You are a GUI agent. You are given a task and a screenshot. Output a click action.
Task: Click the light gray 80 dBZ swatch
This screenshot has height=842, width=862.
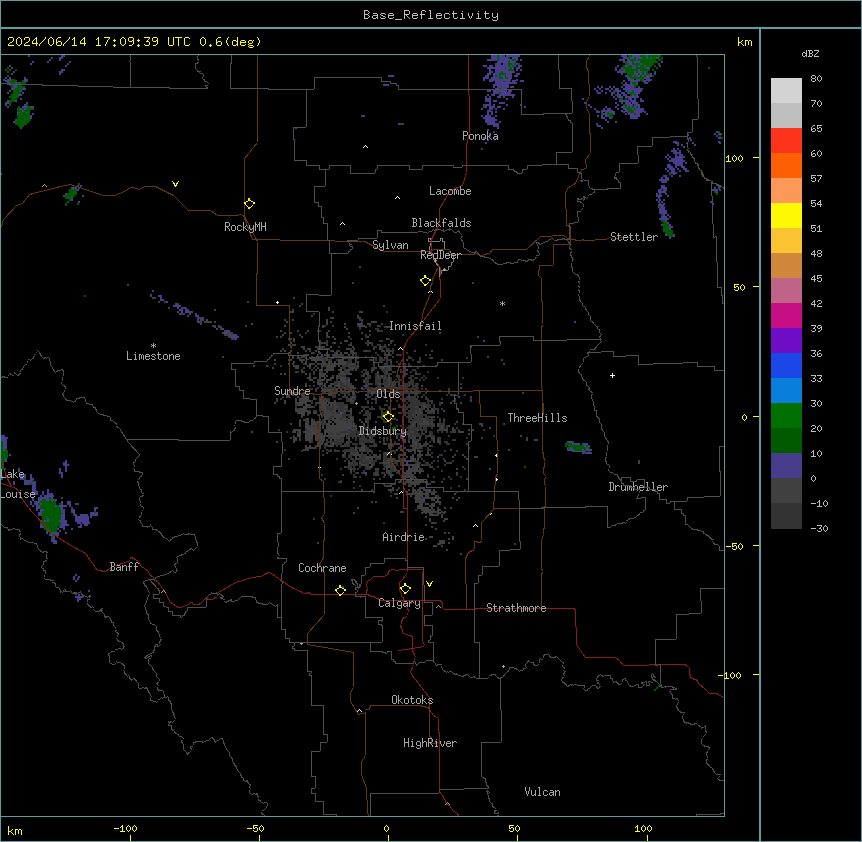(786, 90)
